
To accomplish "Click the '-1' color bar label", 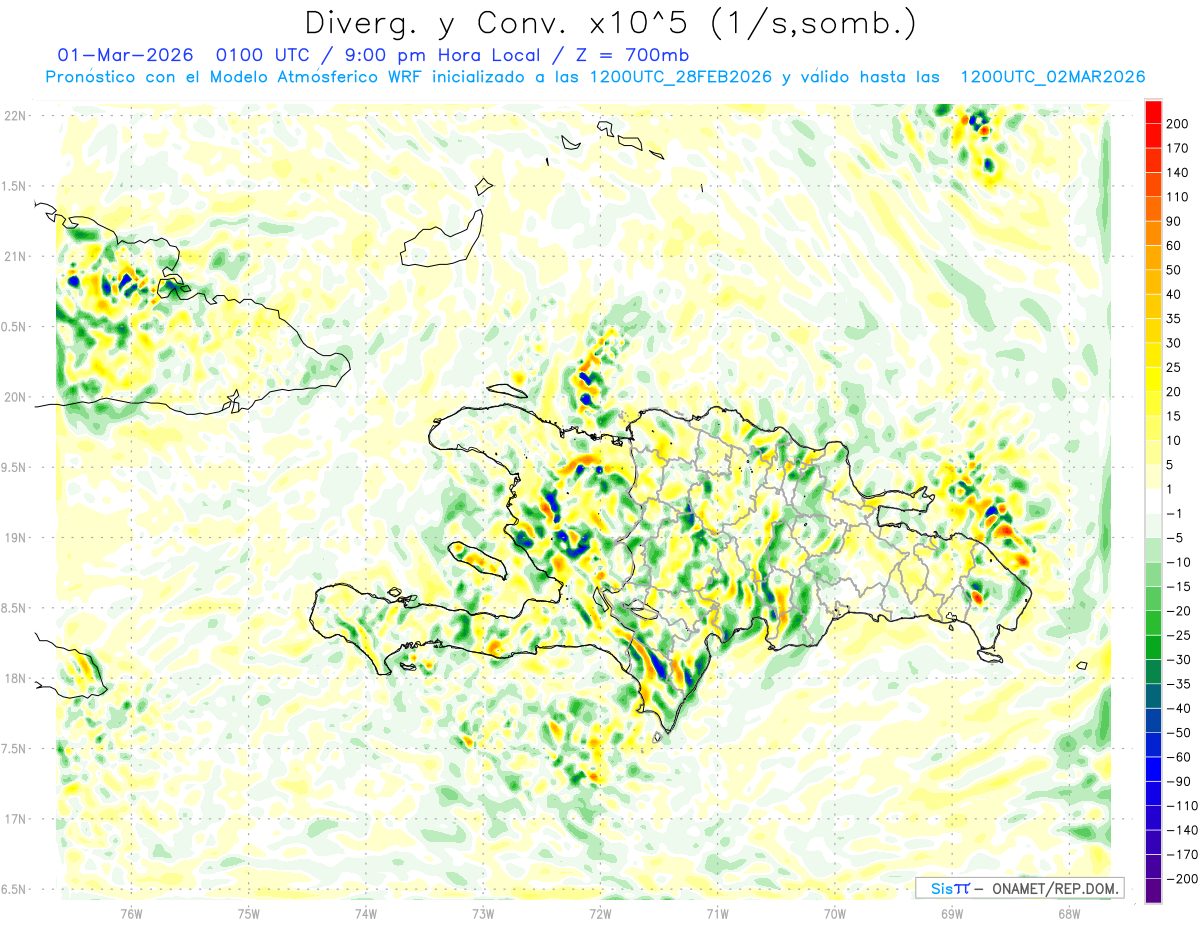I will (1174, 514).
